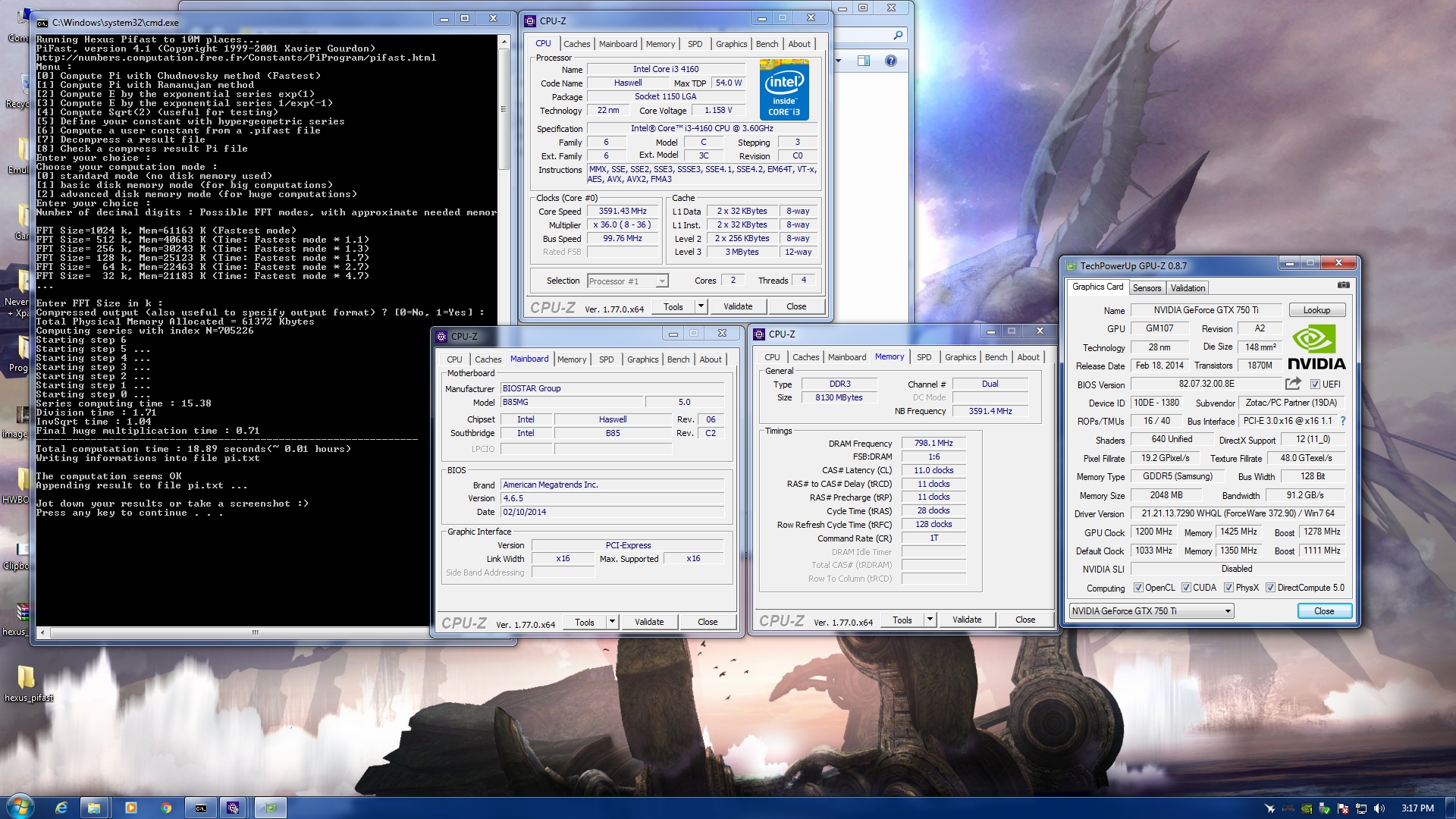Open the Bench tab in the top CPU-Z window
Image resolution: width=1456 pixels, height=819 pixels.
[767, 44]
